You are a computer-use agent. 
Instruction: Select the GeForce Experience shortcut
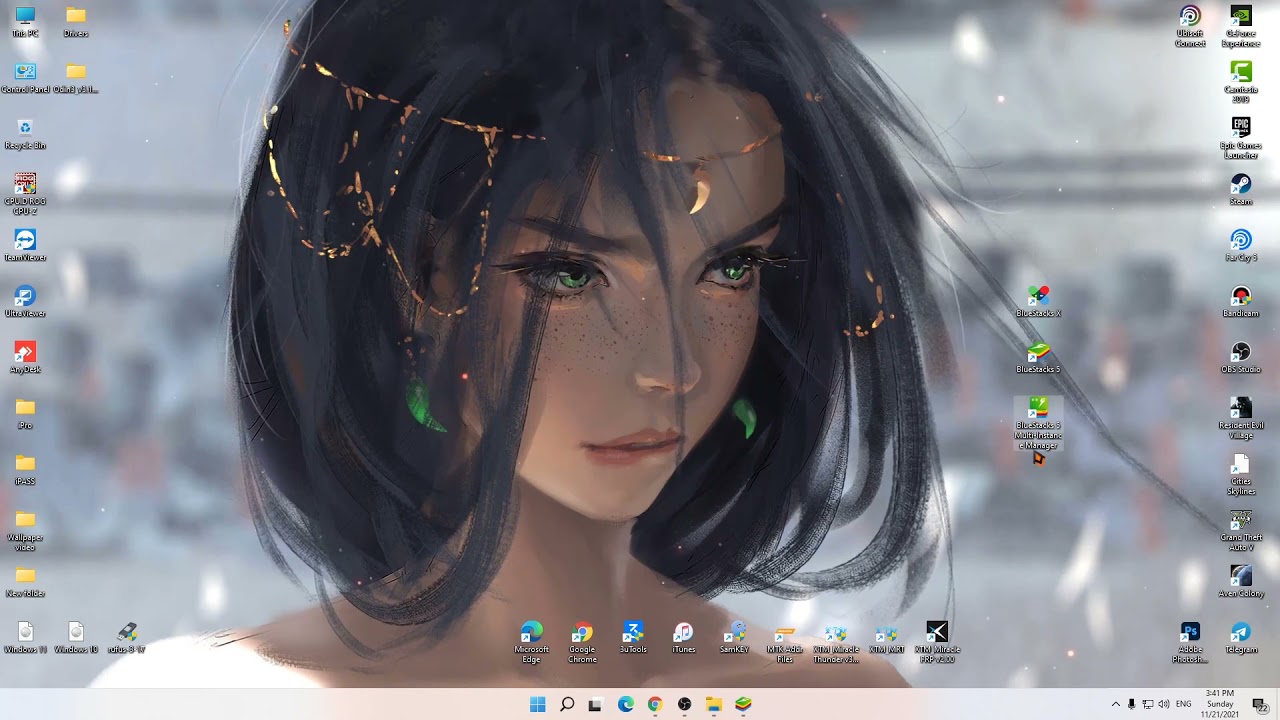[x=1241, y=26]
